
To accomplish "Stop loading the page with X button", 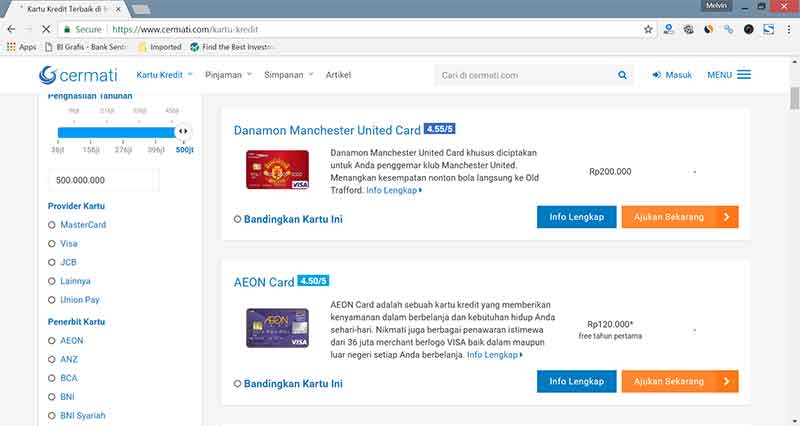I will (46, 30).
